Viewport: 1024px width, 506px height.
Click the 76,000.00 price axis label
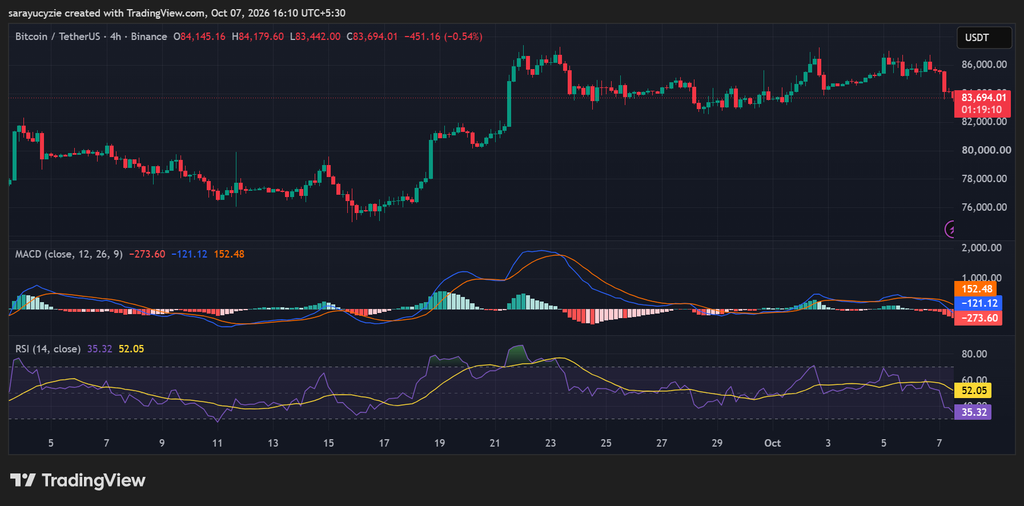pyautogui.click(x=982, y=208)
